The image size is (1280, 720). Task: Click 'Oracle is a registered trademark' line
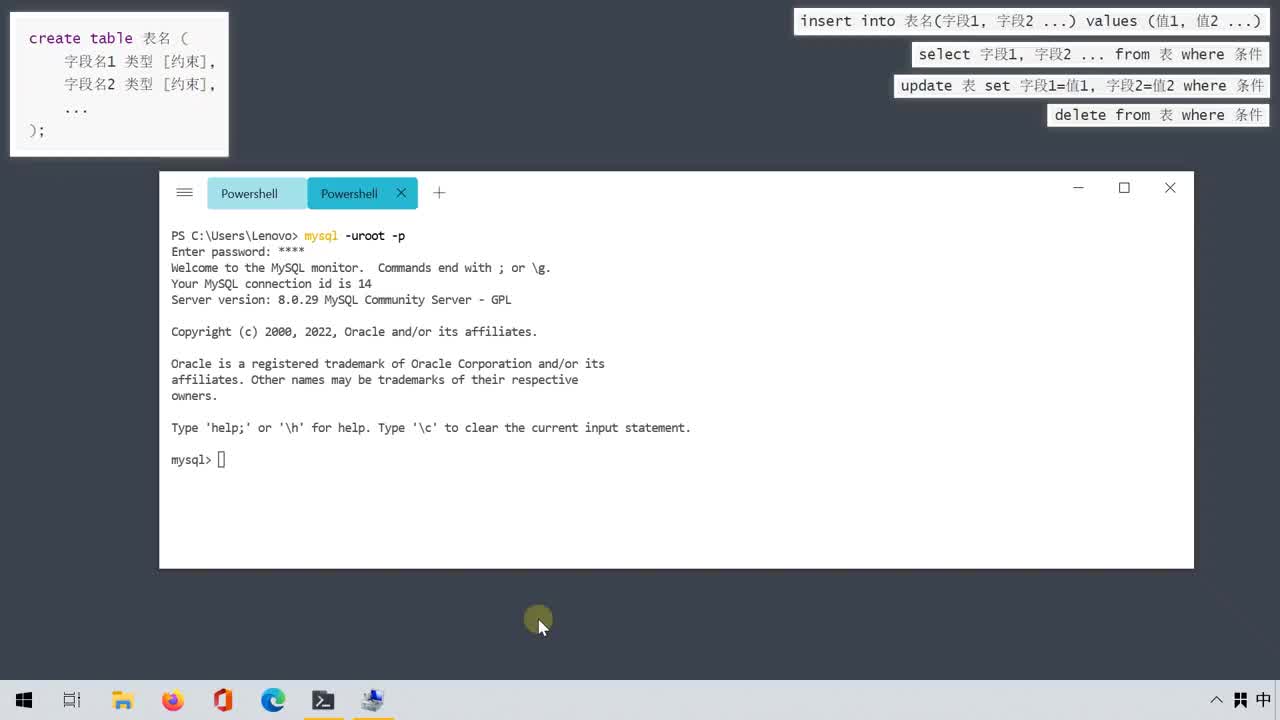tap(388, 364)
